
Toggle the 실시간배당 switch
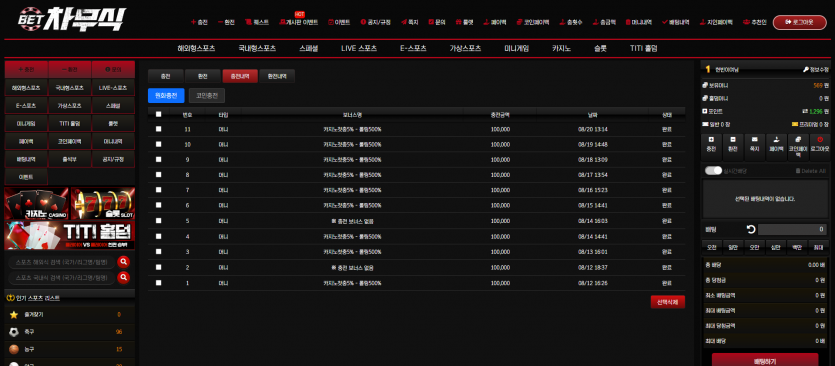[713, 170]
